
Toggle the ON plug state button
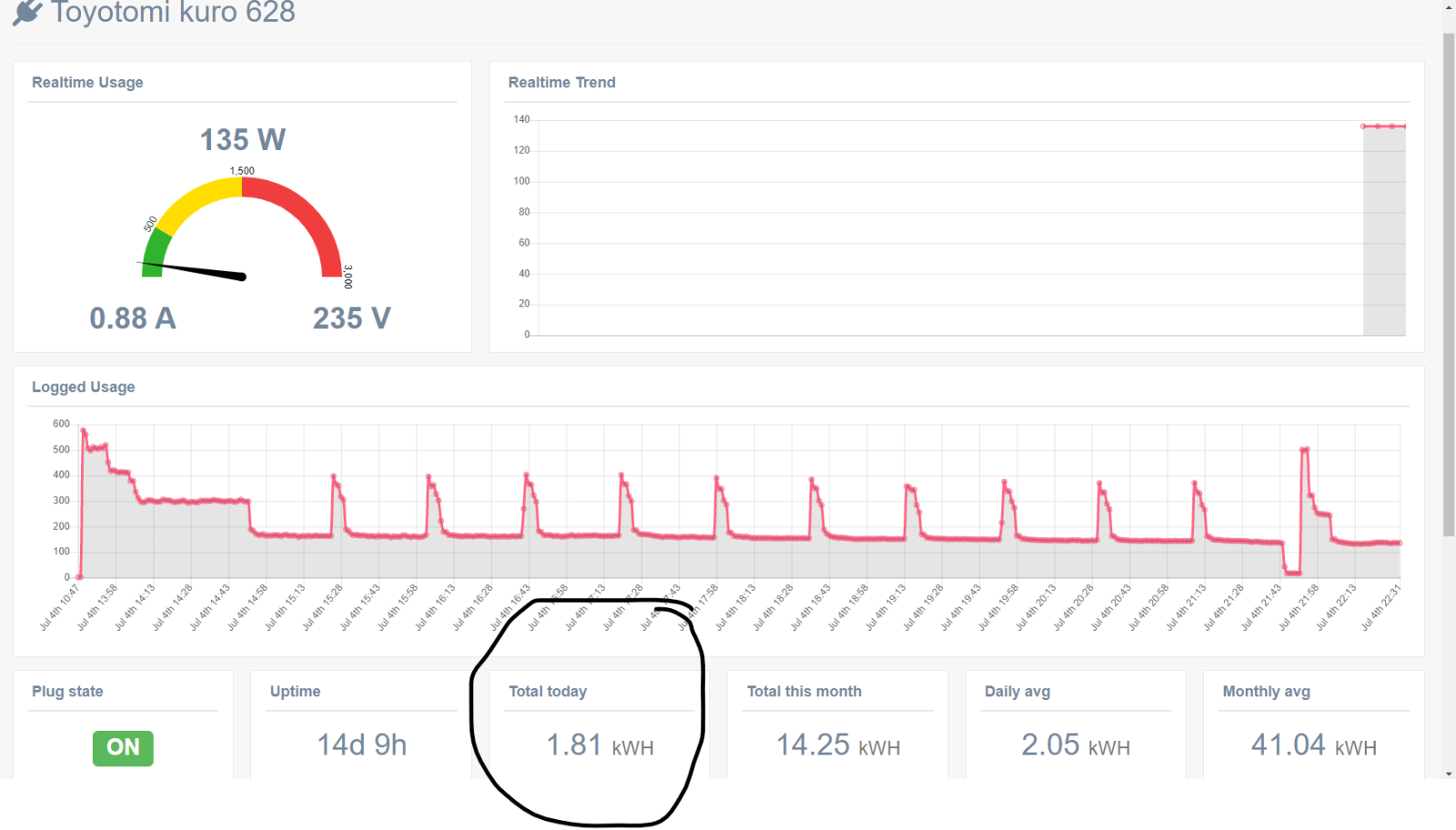[x=123, y=748]
